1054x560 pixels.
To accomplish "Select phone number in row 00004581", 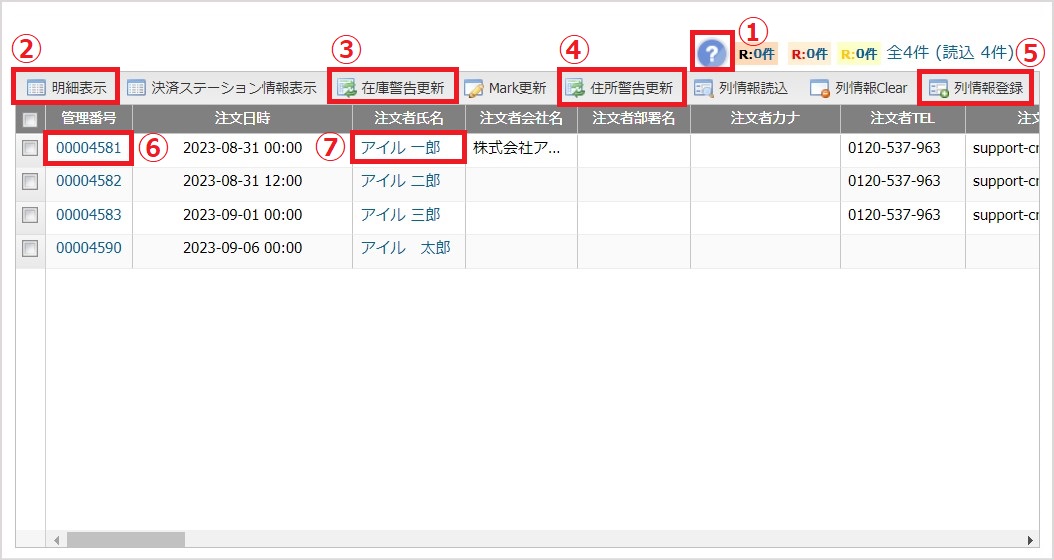I will point(894,148).
